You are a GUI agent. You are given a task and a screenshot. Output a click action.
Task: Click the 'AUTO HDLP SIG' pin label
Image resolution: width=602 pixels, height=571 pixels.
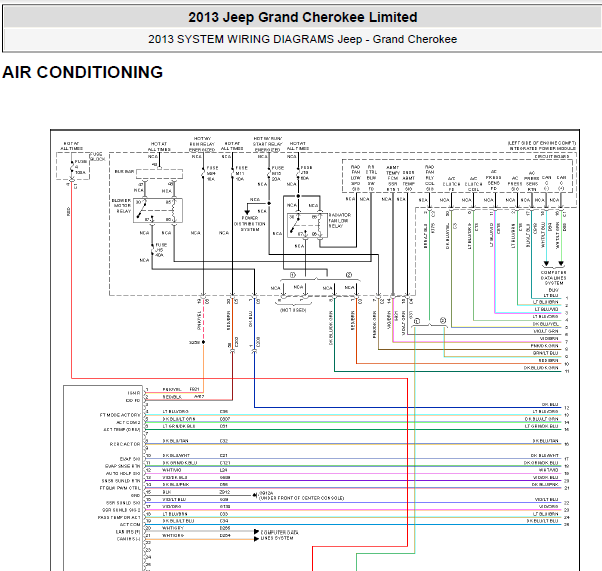[x=123, y=473]
